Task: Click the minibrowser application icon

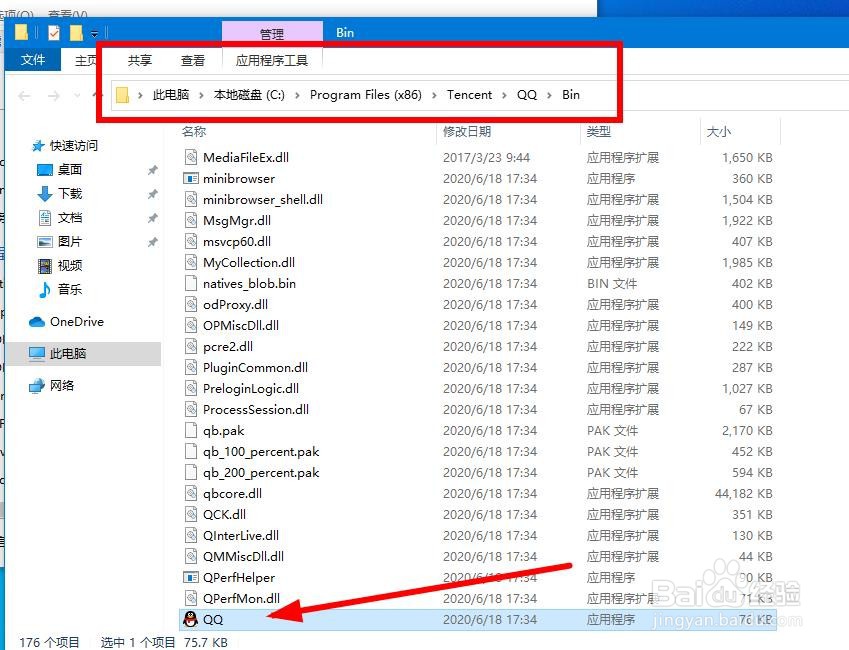Action: click(x=191, y=179)
